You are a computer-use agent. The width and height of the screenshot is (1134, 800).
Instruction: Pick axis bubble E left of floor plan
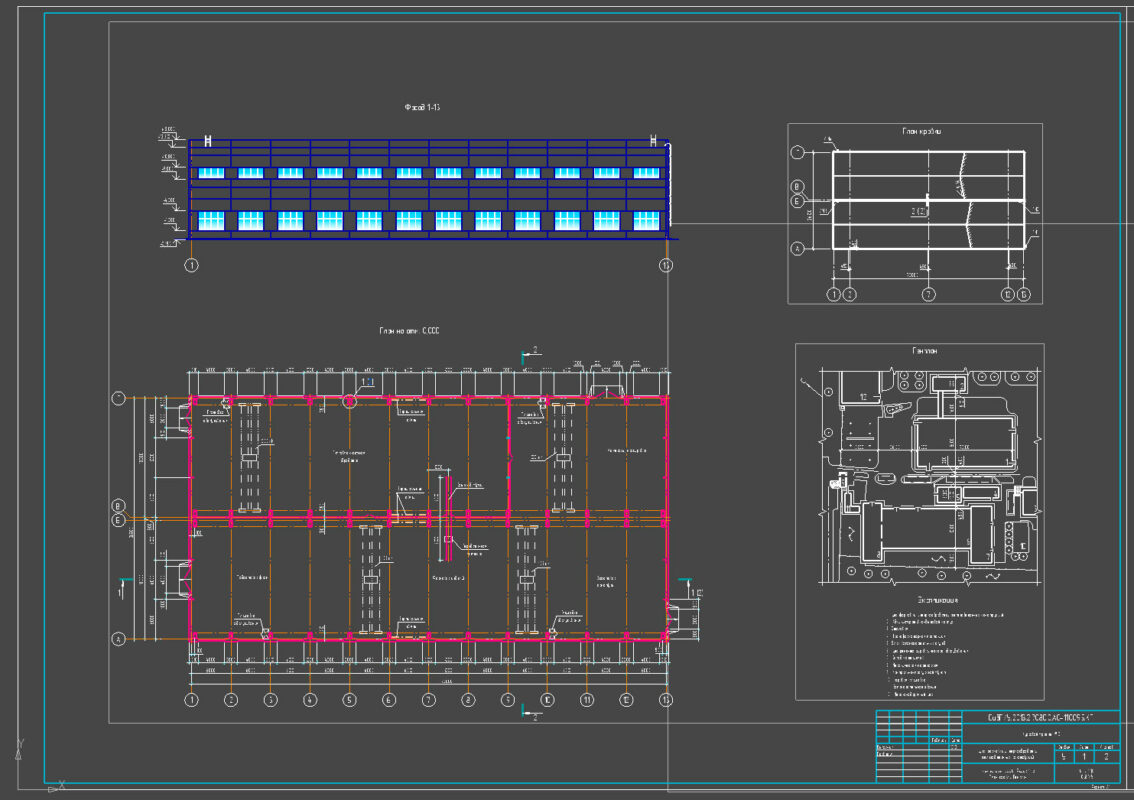click(119, 520)
